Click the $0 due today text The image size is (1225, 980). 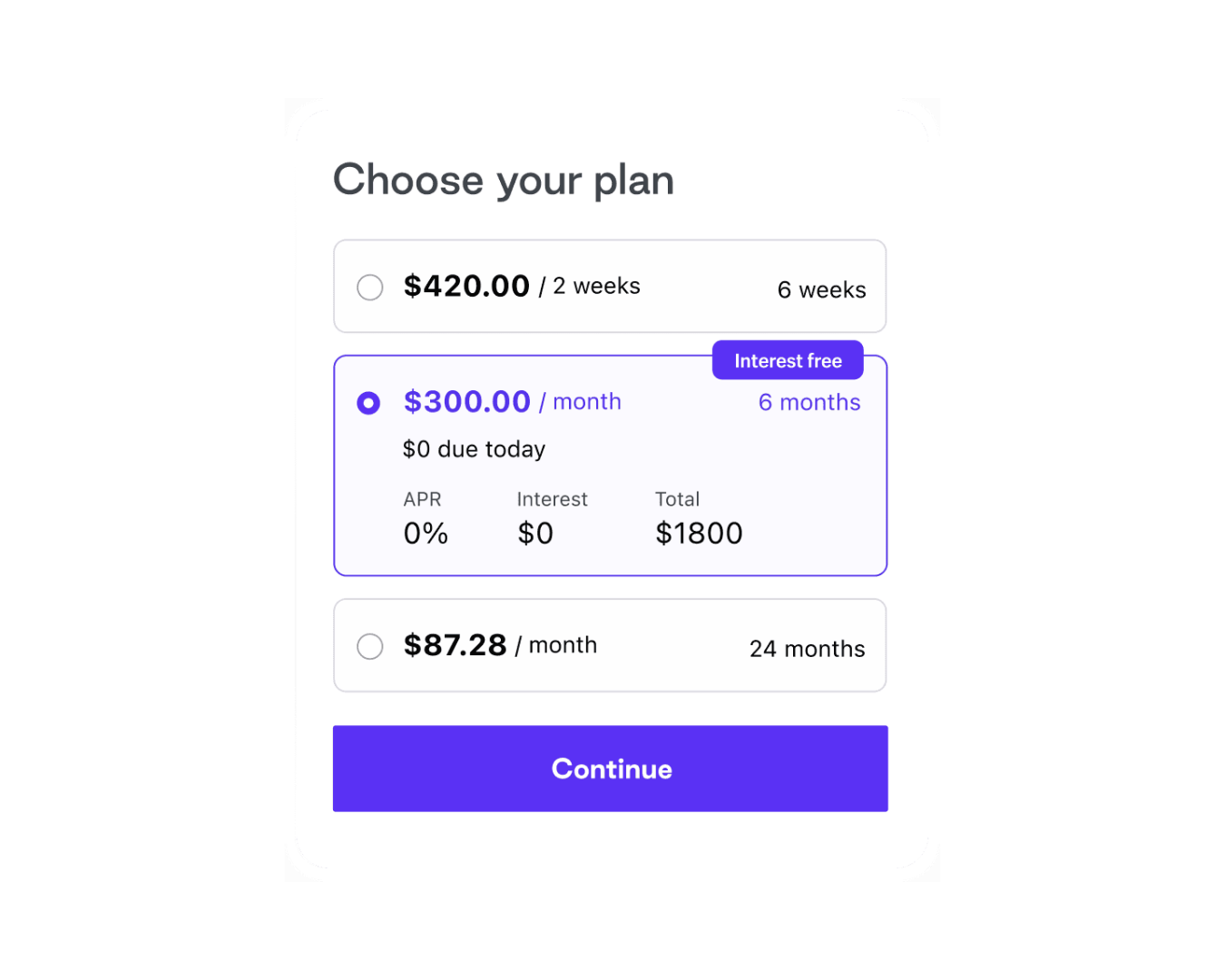(474, 449)
